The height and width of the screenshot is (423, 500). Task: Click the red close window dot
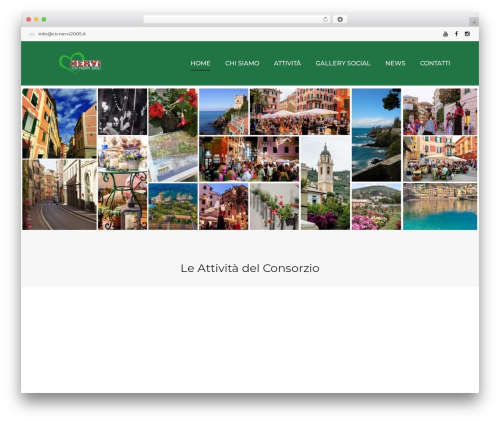click(x=29, y=20)
